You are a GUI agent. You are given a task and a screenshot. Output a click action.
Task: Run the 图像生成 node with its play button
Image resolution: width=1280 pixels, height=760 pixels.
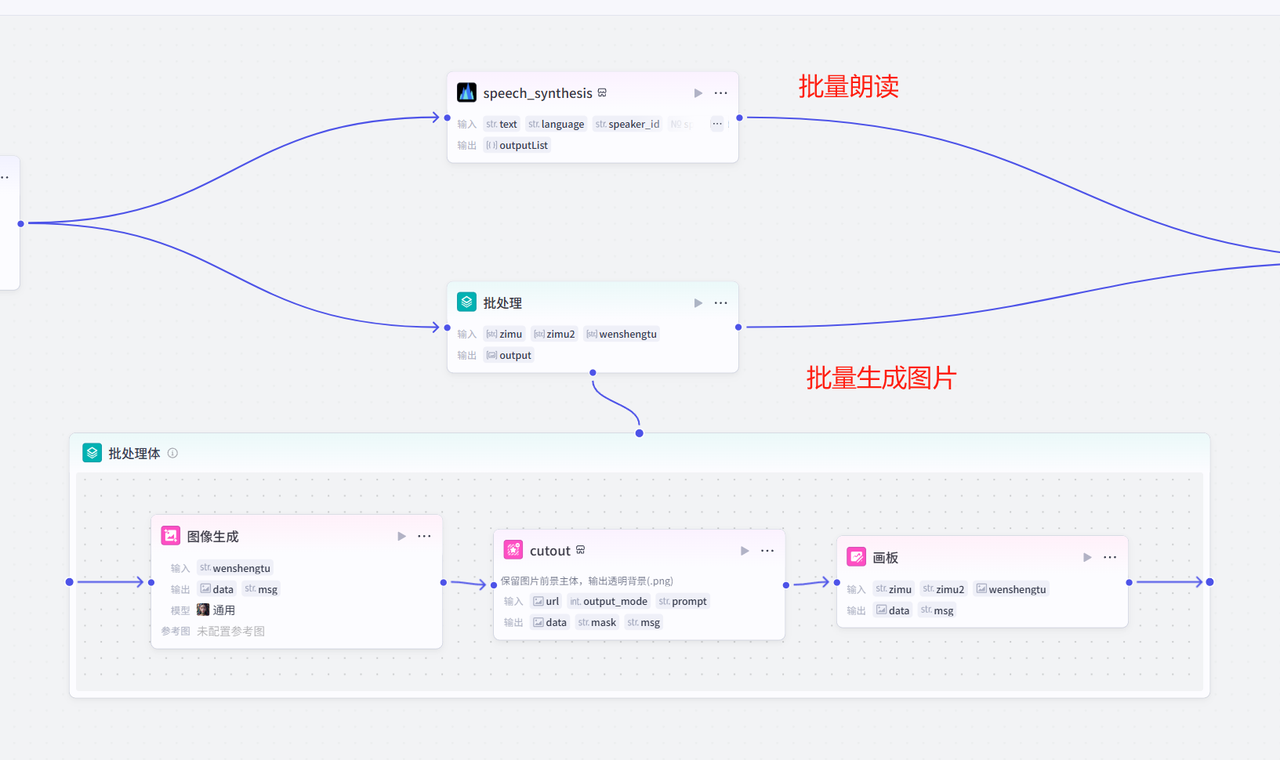click(402, 536)
